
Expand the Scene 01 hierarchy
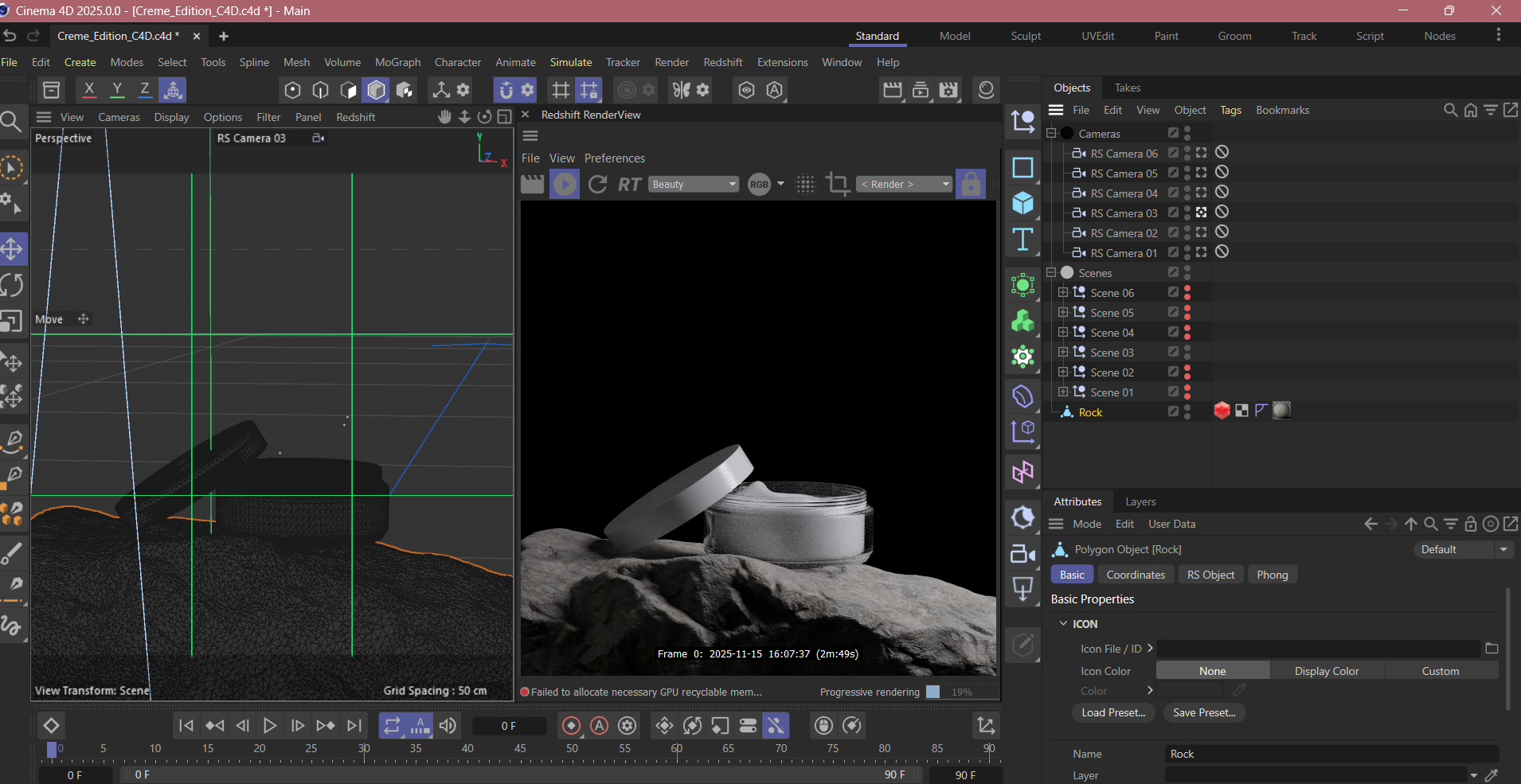(1062, 392)
